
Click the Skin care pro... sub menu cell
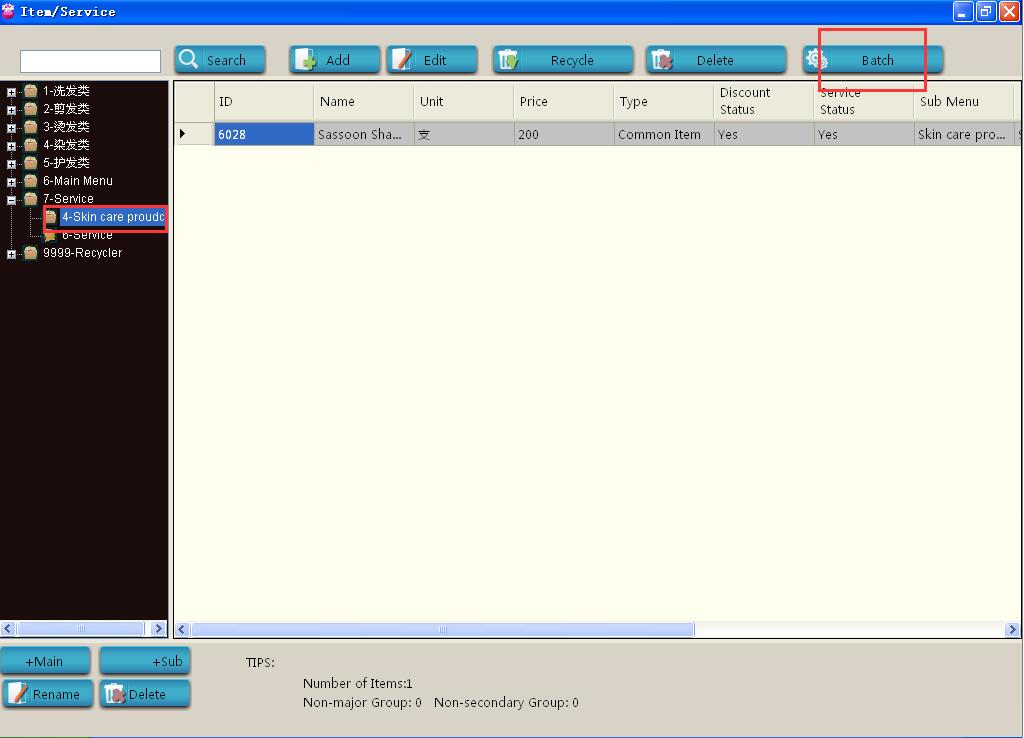pyautogui.click(x=963, y=134)
